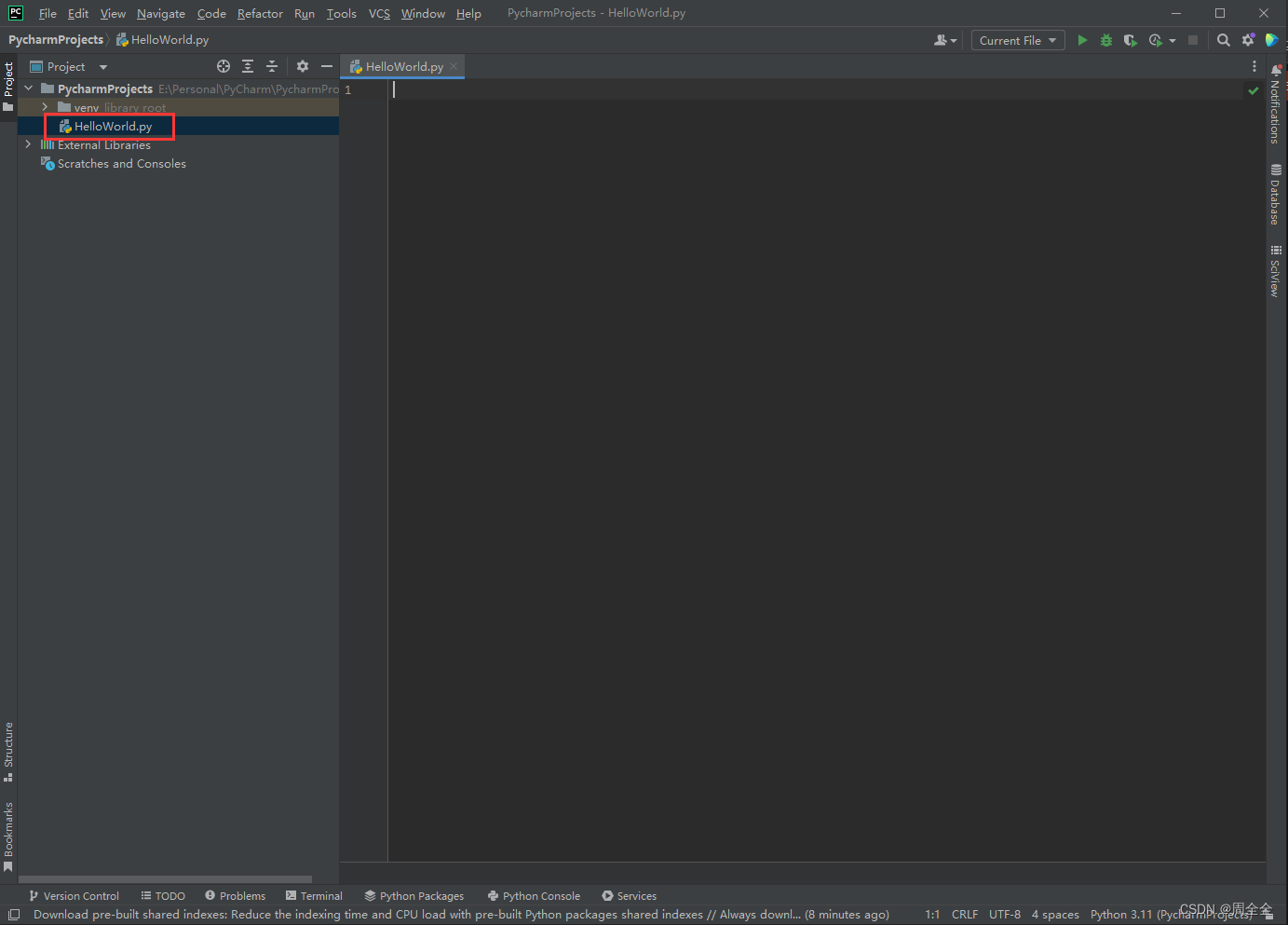
Task: Select opened file locate target icon
Action: pos(224,66)
